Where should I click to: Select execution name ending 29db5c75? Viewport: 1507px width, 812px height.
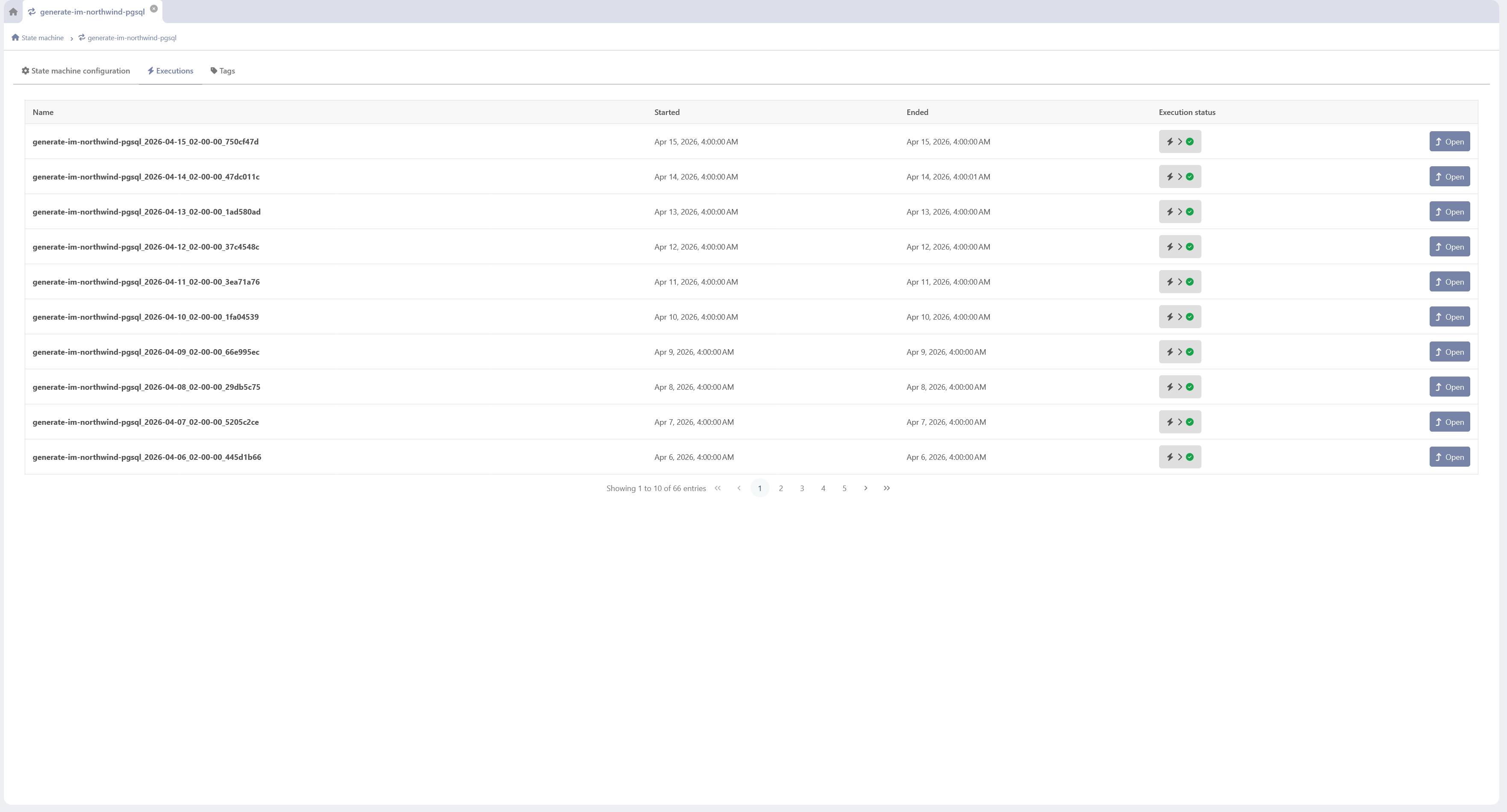pyautogui.click(x=147, y=387)
